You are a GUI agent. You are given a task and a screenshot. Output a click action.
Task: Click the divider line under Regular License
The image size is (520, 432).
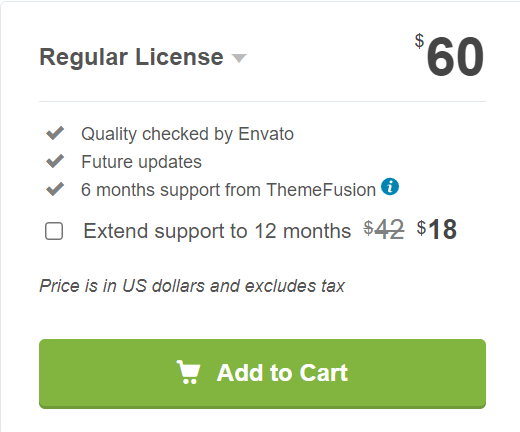(262, 101)
